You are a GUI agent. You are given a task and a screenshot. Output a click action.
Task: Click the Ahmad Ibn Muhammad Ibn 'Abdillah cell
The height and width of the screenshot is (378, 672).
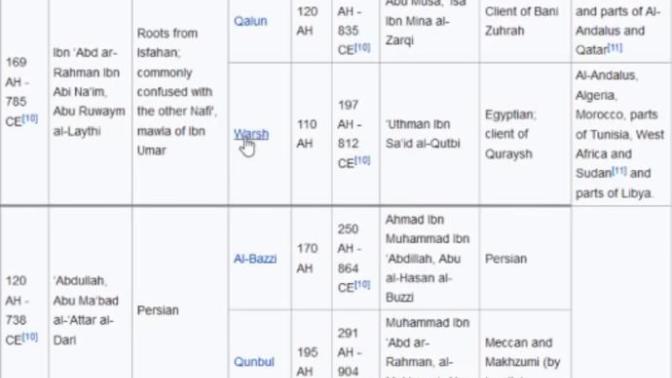point(429,258)
